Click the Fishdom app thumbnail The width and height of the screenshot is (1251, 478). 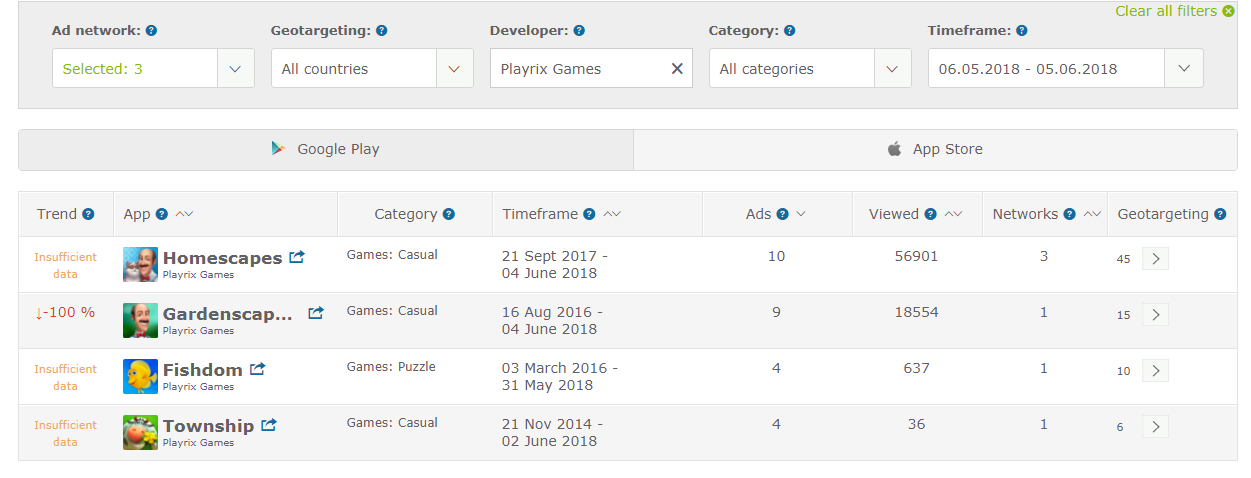pyautogui.click(x=140, y=376)
